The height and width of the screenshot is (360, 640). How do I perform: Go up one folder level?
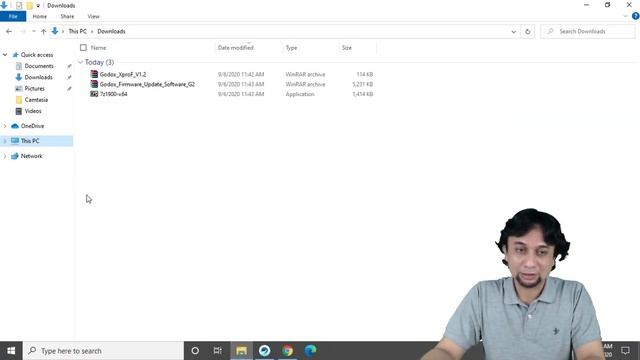pyautogui.click(x=43, y=31)
